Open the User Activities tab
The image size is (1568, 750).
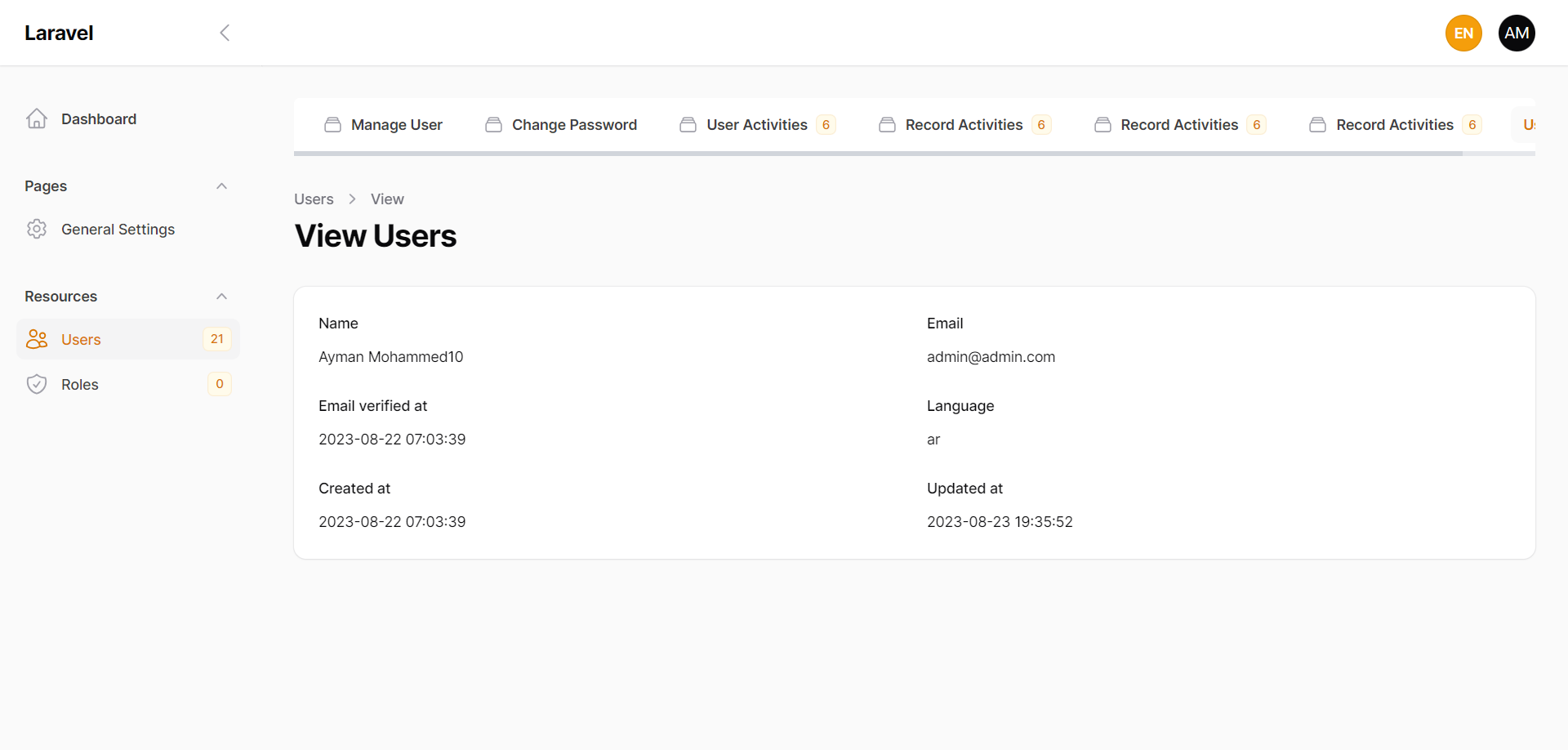point(756,125)
